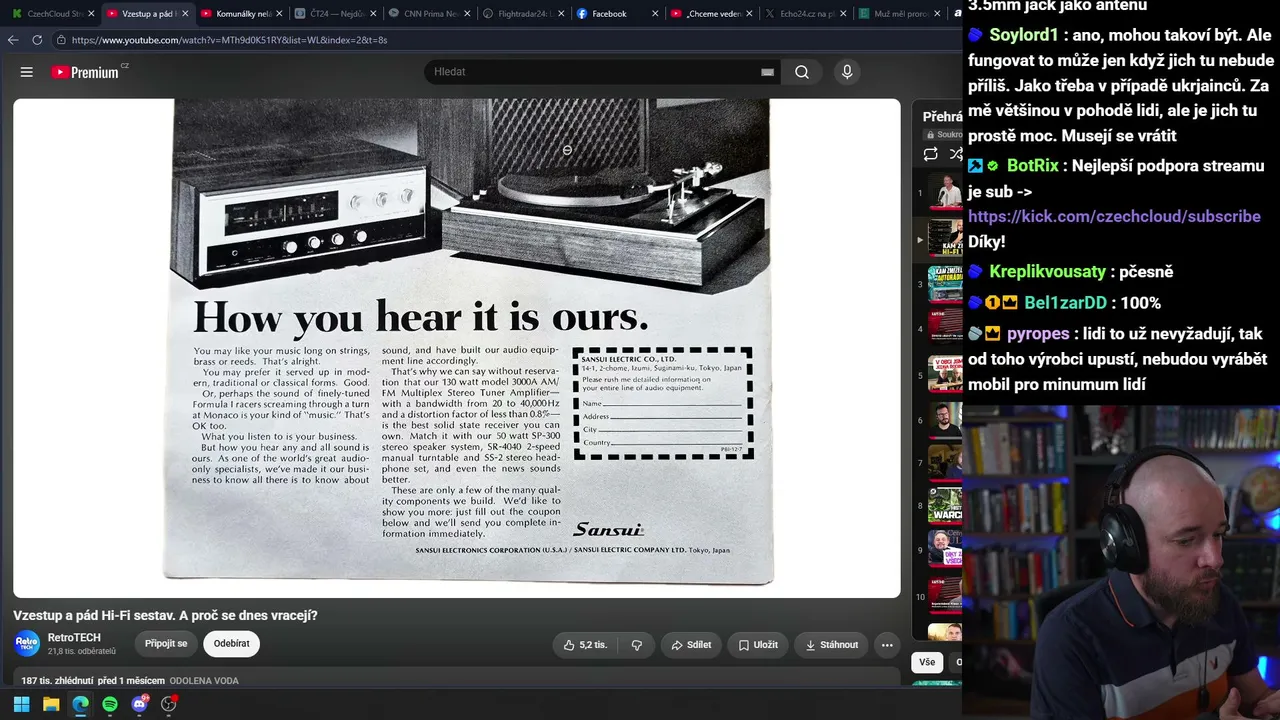This screenshot has width=1280, height=720.
Task: Open the circular recording app on taskbar
Action: point(169,704)
